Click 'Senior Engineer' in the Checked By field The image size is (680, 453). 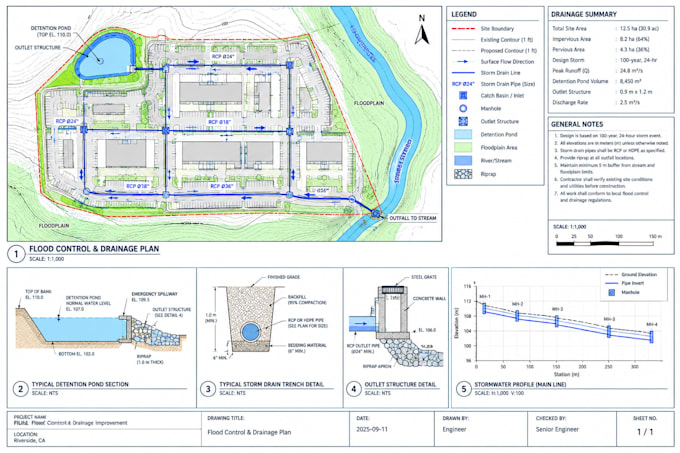557,429
